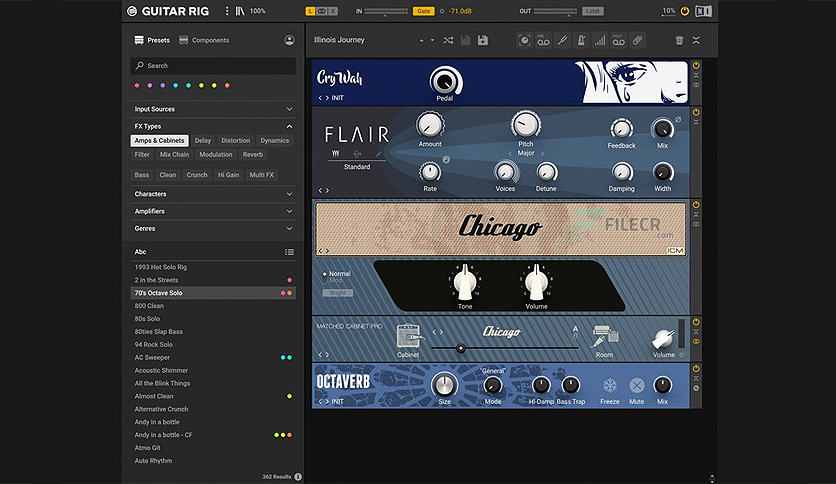Click the magnifier icon in search
Screen dimensions: 836x484
(140, 66)
